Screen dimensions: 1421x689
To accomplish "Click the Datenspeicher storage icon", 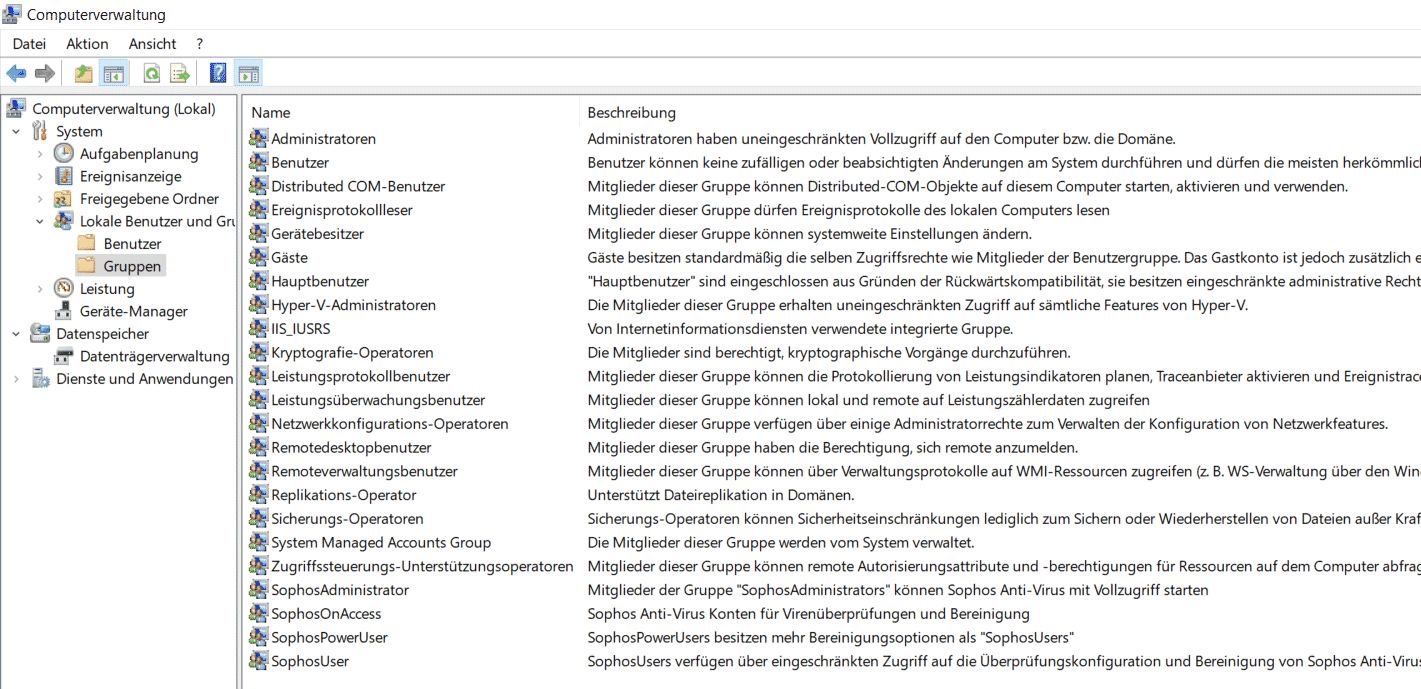I will (40, 333).
